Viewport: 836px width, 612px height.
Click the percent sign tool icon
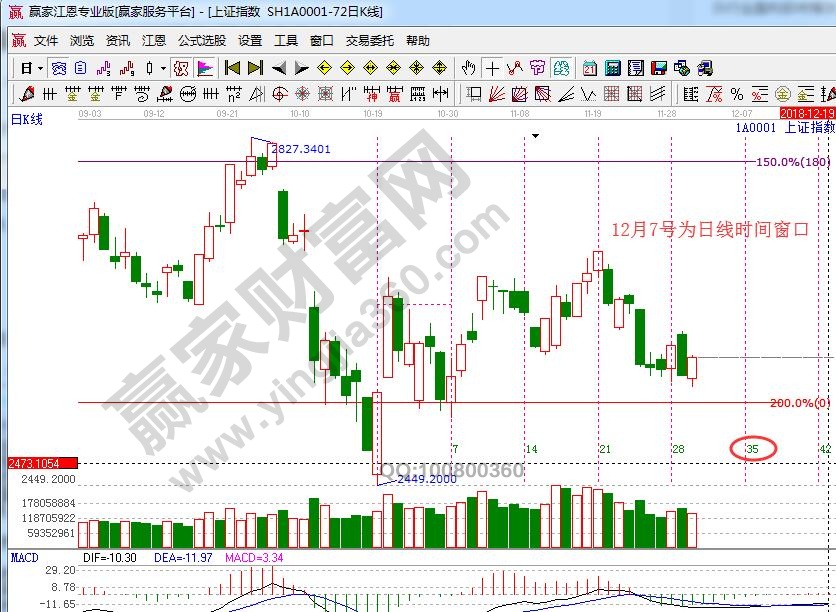click(737, 94)
